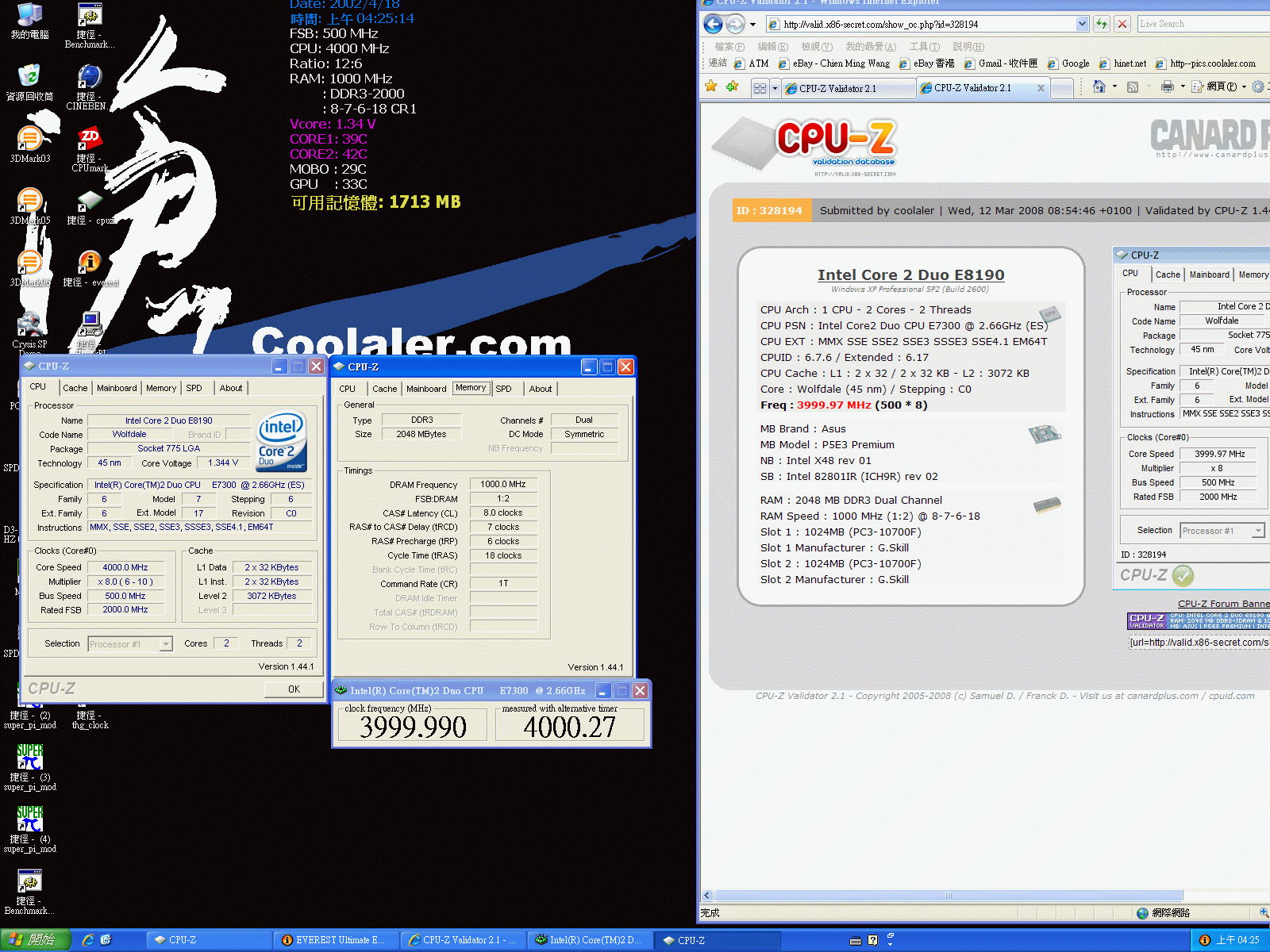Viewport: 1270px width, 952px height.
Task: Open the Favorites Center star icon
Action: click(711, 86)
